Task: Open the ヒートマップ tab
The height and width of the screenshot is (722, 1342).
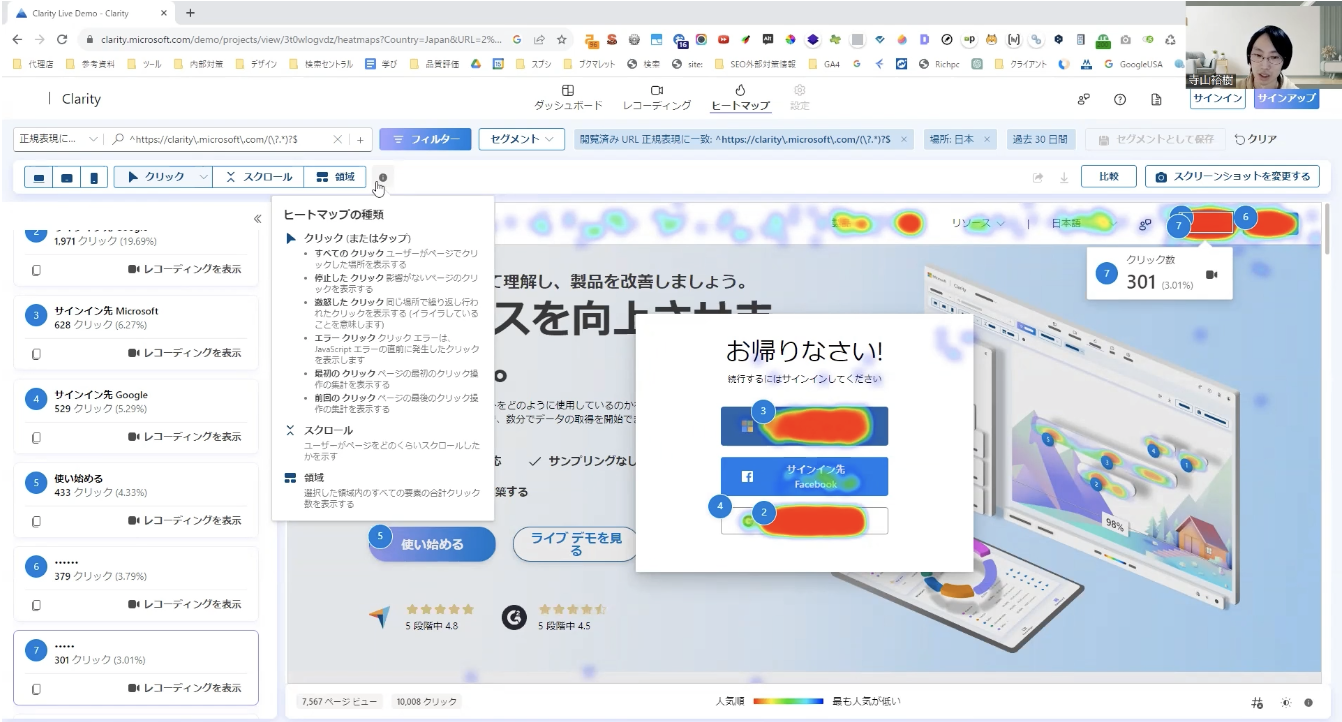Action: [740, 98]
